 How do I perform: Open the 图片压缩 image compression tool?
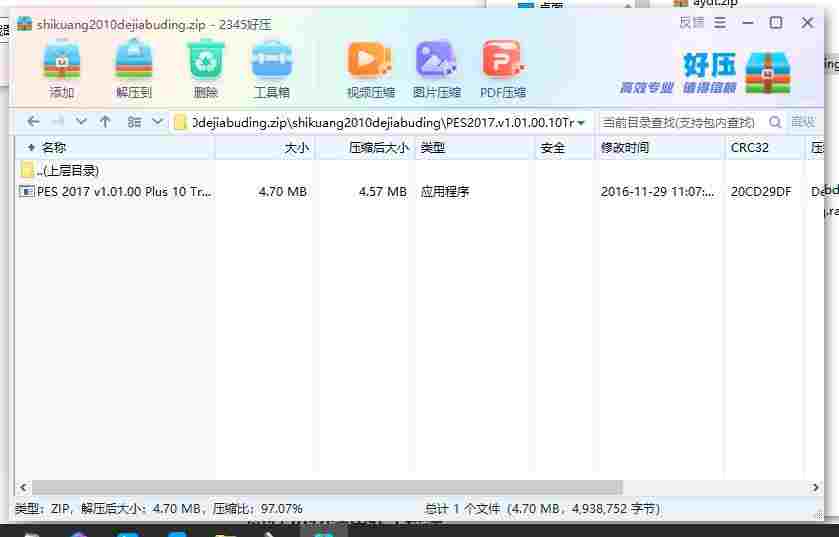[437, 69]
